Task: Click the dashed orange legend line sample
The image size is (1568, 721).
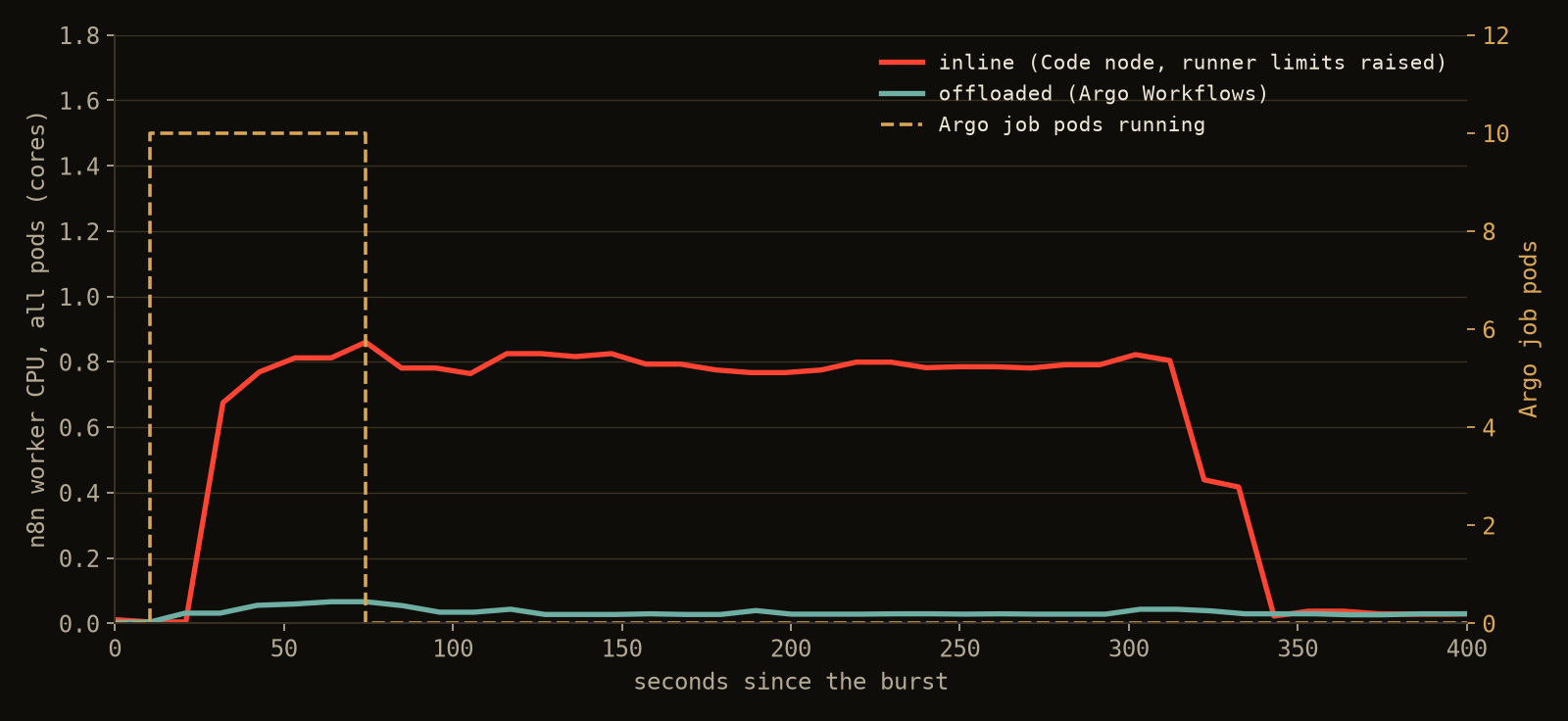Action: 902,125
